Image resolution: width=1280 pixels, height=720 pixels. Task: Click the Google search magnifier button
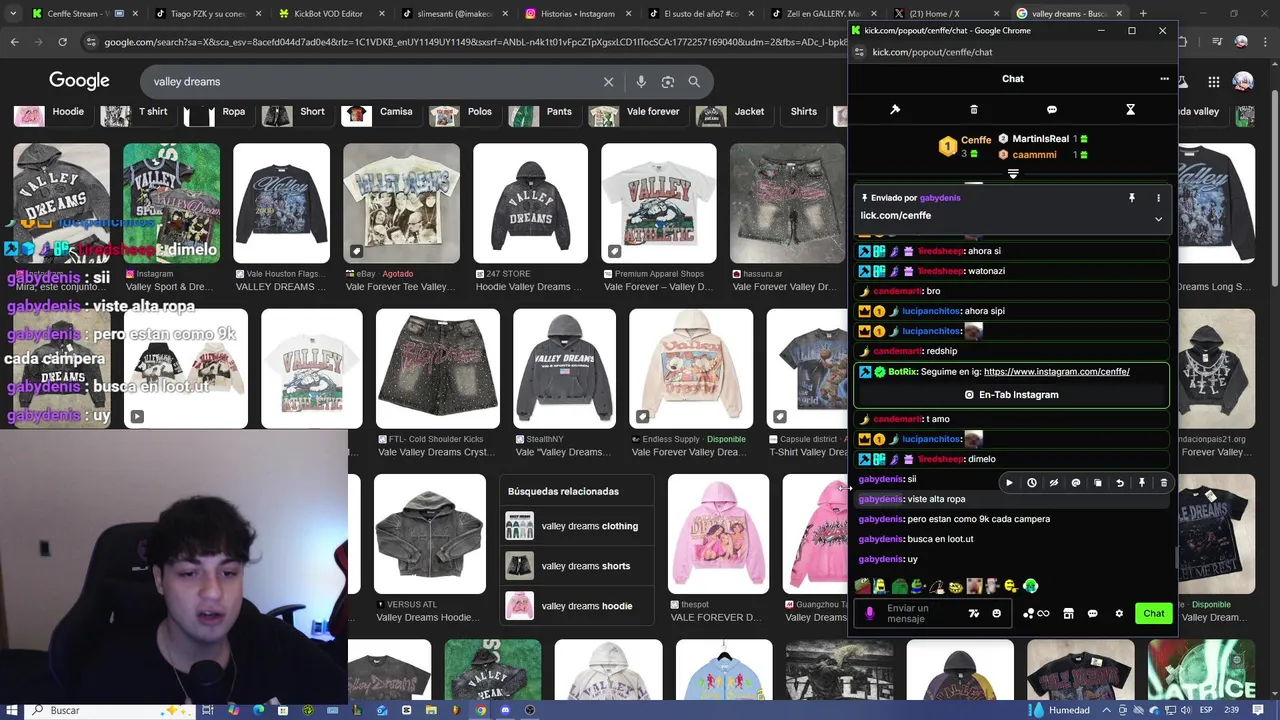click(694, 82)
